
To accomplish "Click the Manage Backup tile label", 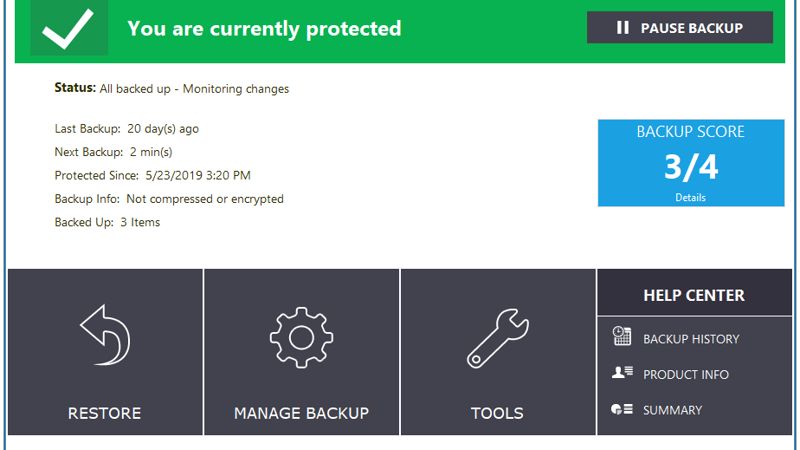I will (301, 413).
